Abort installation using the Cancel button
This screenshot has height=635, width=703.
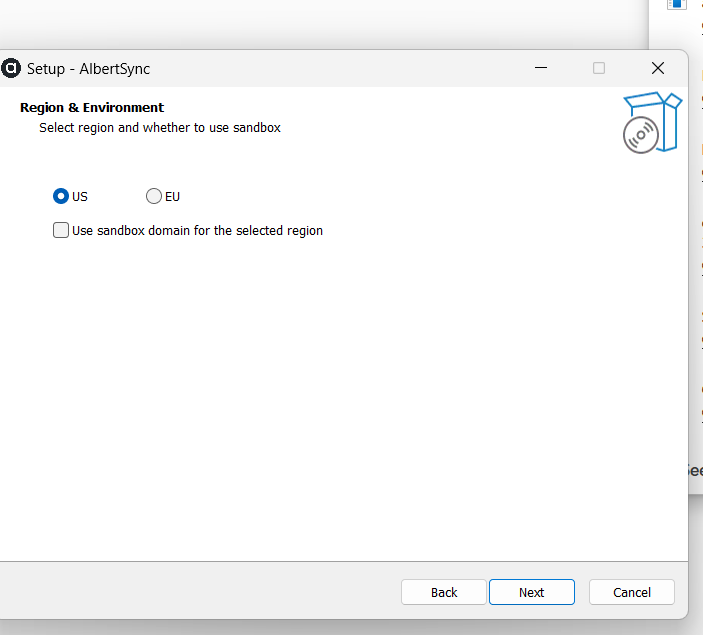tap(631, 592)
